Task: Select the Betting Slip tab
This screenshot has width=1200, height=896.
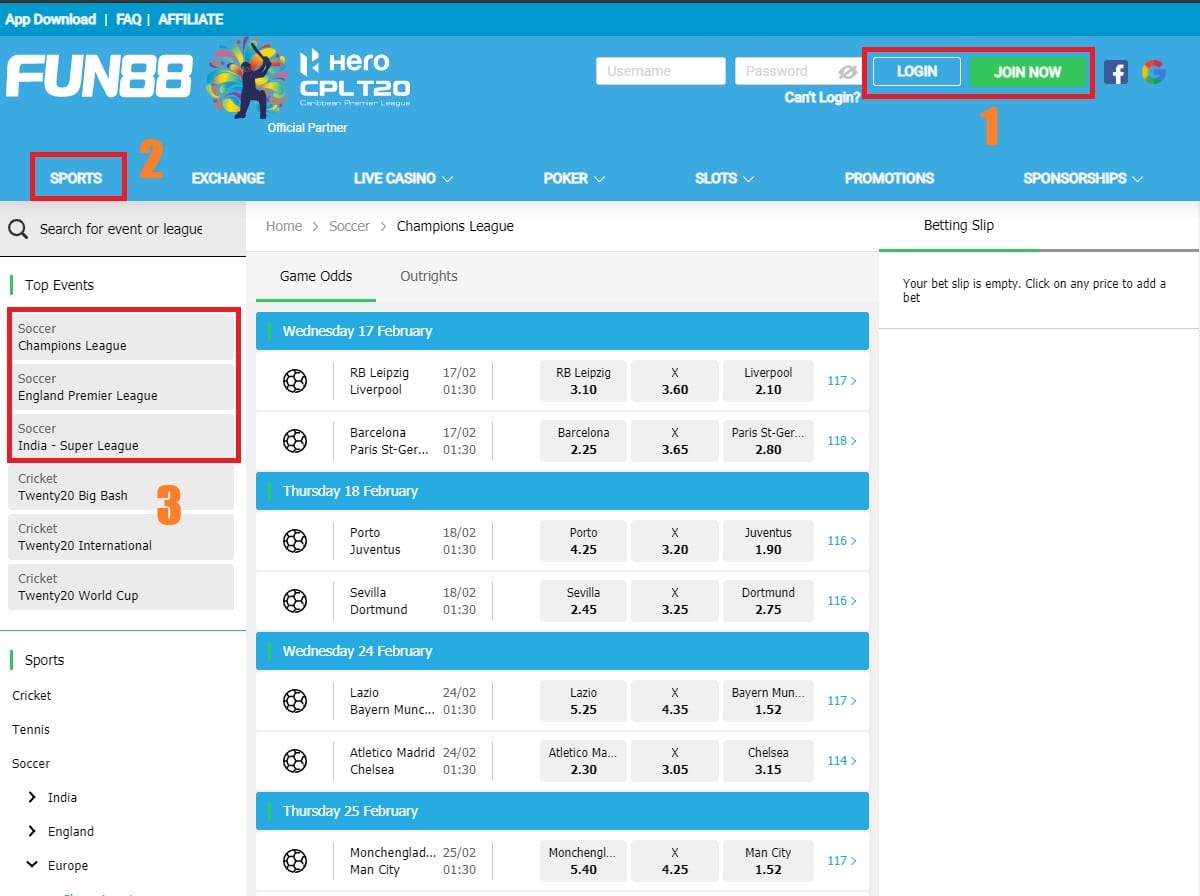Action: [959, 225]
